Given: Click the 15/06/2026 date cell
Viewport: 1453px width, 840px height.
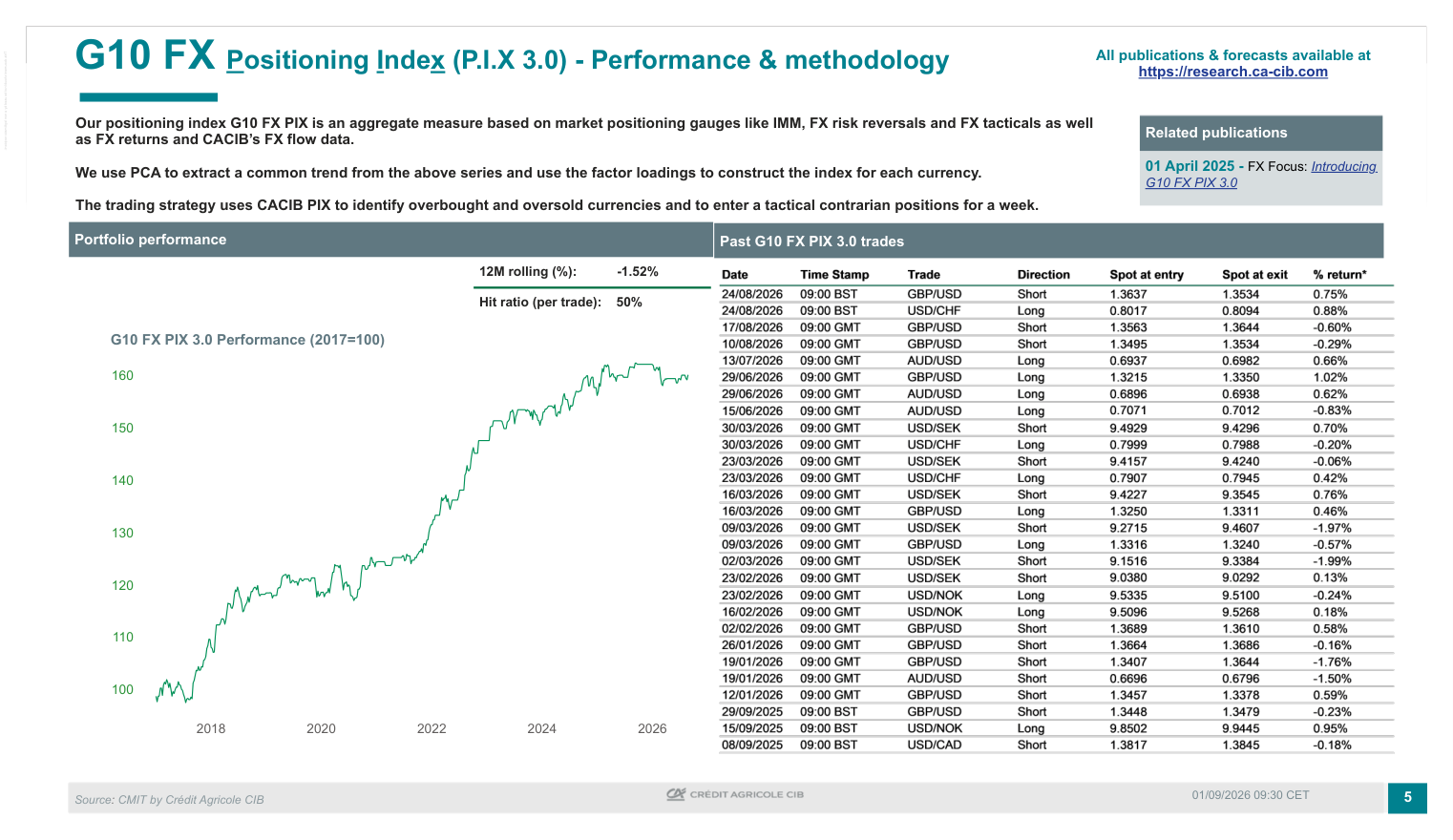Looking at the screenshot, I should (x=752, y=411).
